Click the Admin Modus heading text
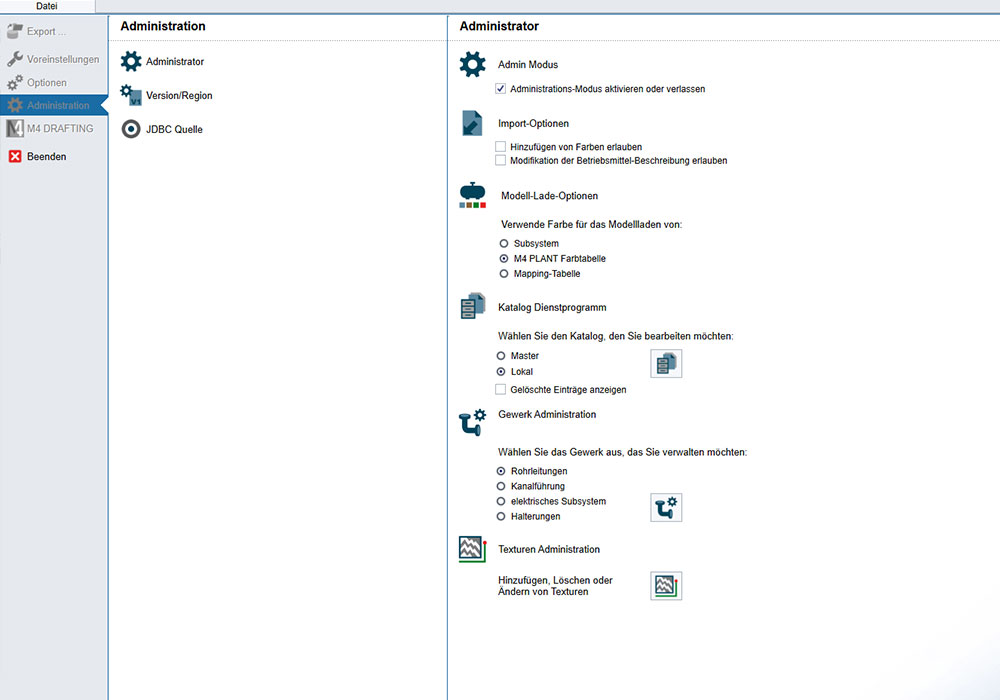The width and height of the screenshot is (1000, 700). coord(528,64)
